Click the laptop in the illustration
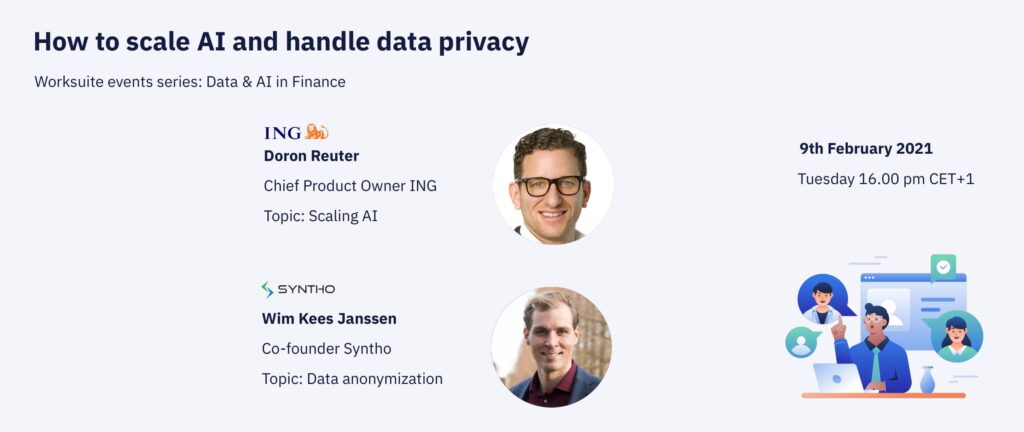Image resolution: width=1024 pixels, height=432 pixels. pyautogui.click(x=838, y=378)
